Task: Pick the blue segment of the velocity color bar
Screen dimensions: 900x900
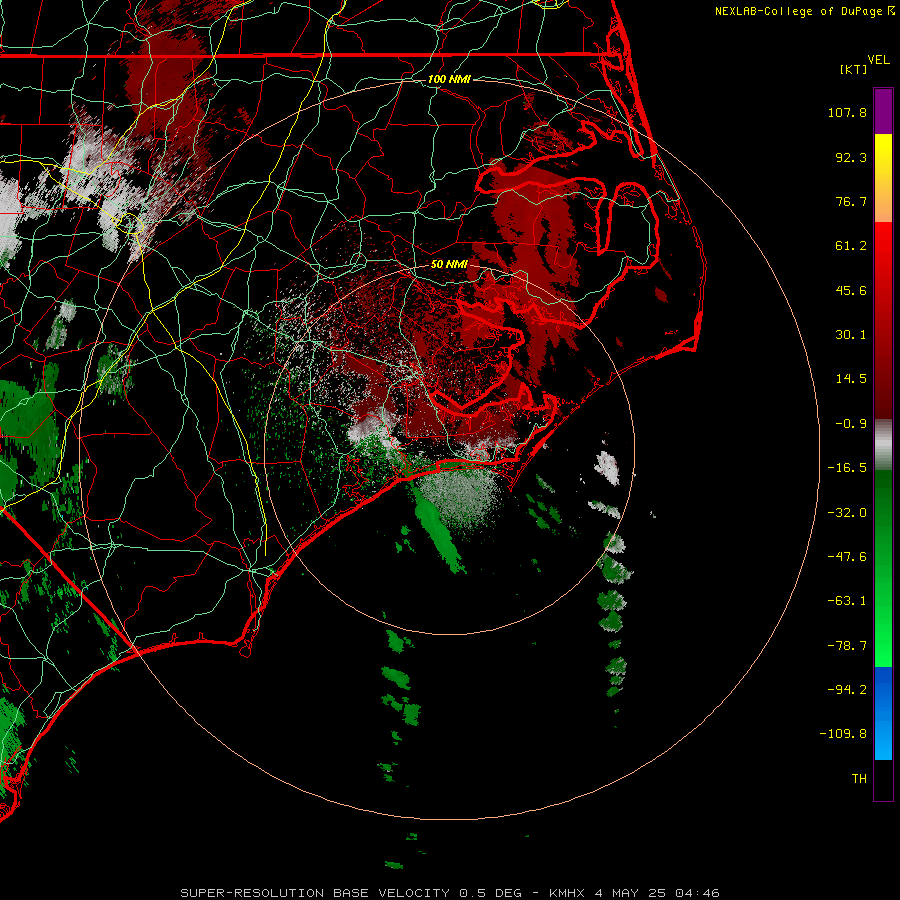Action: click(x=883, y=689)
